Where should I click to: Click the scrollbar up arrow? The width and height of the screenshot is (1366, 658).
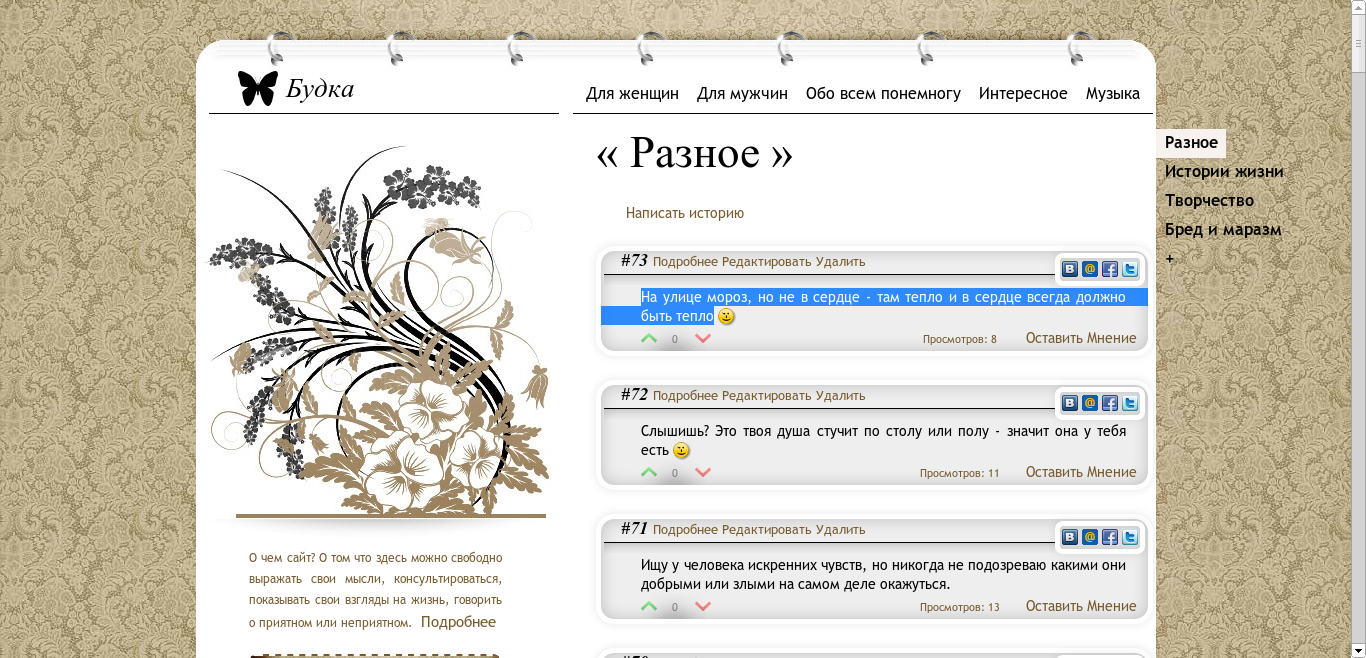1358,8
